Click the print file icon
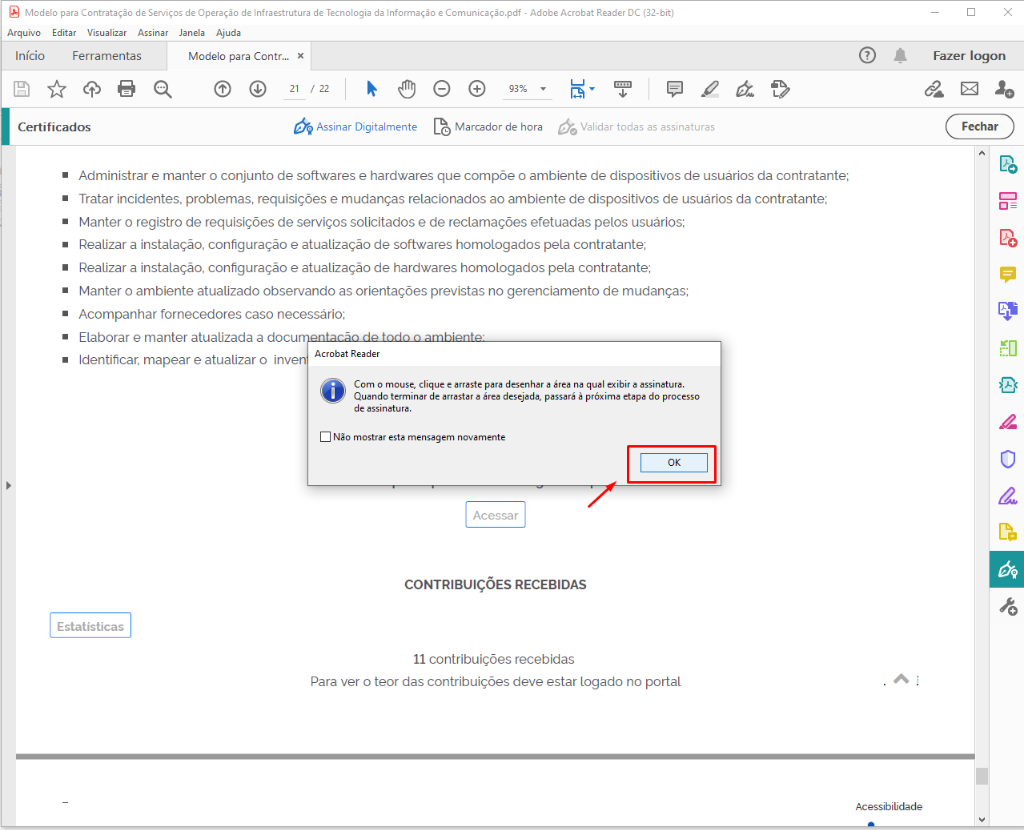The height and width of the screenshot is (830, 1024). (126, 89)
